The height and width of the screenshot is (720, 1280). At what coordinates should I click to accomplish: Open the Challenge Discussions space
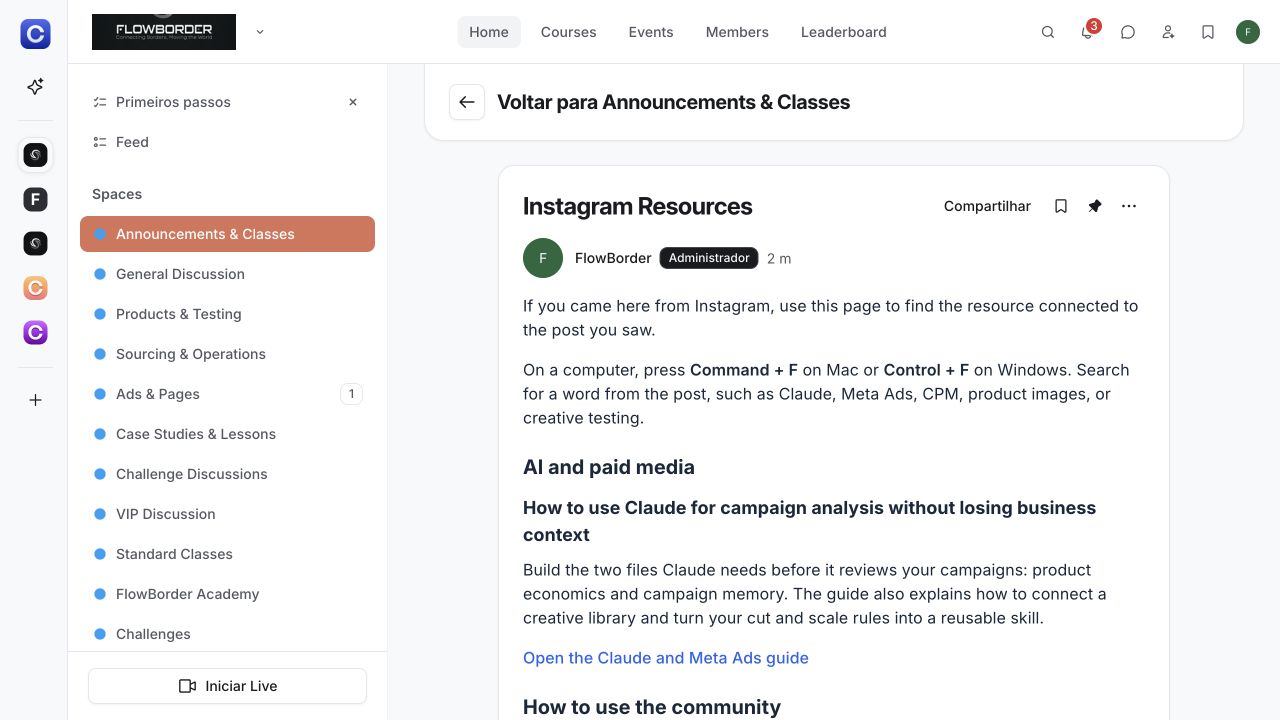pyautogui.click(x=227, y=474)
